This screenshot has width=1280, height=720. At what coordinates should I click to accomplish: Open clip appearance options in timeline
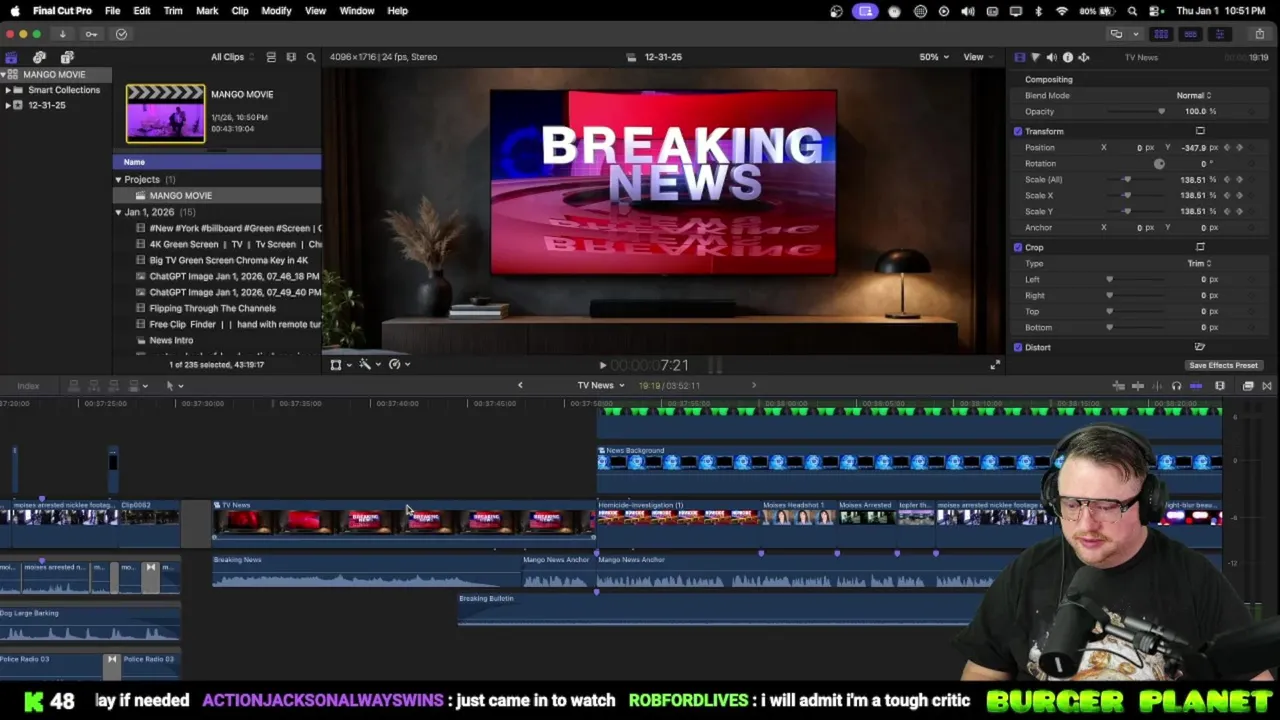[1220, 386]
